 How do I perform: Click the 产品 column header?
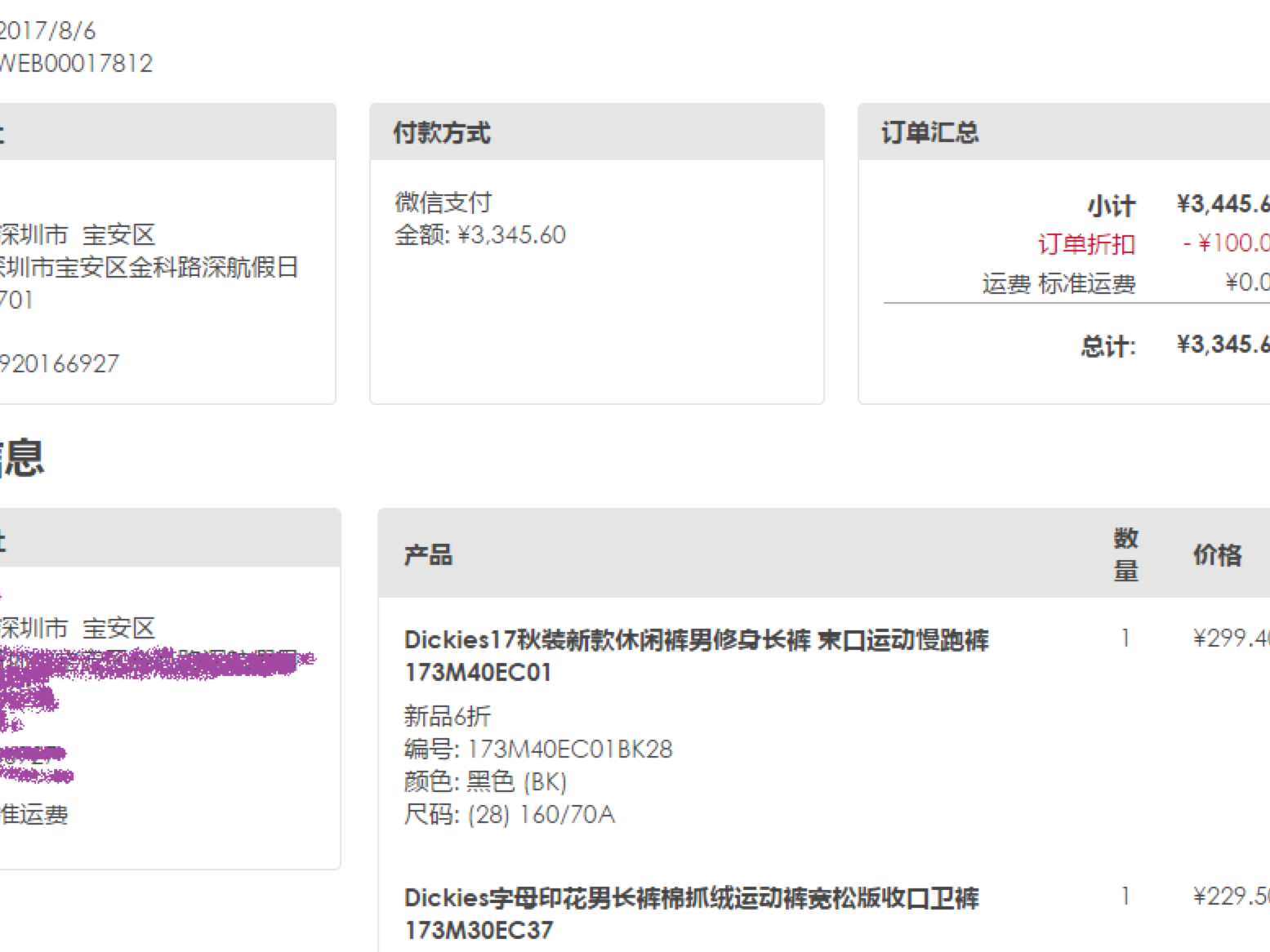428,555
